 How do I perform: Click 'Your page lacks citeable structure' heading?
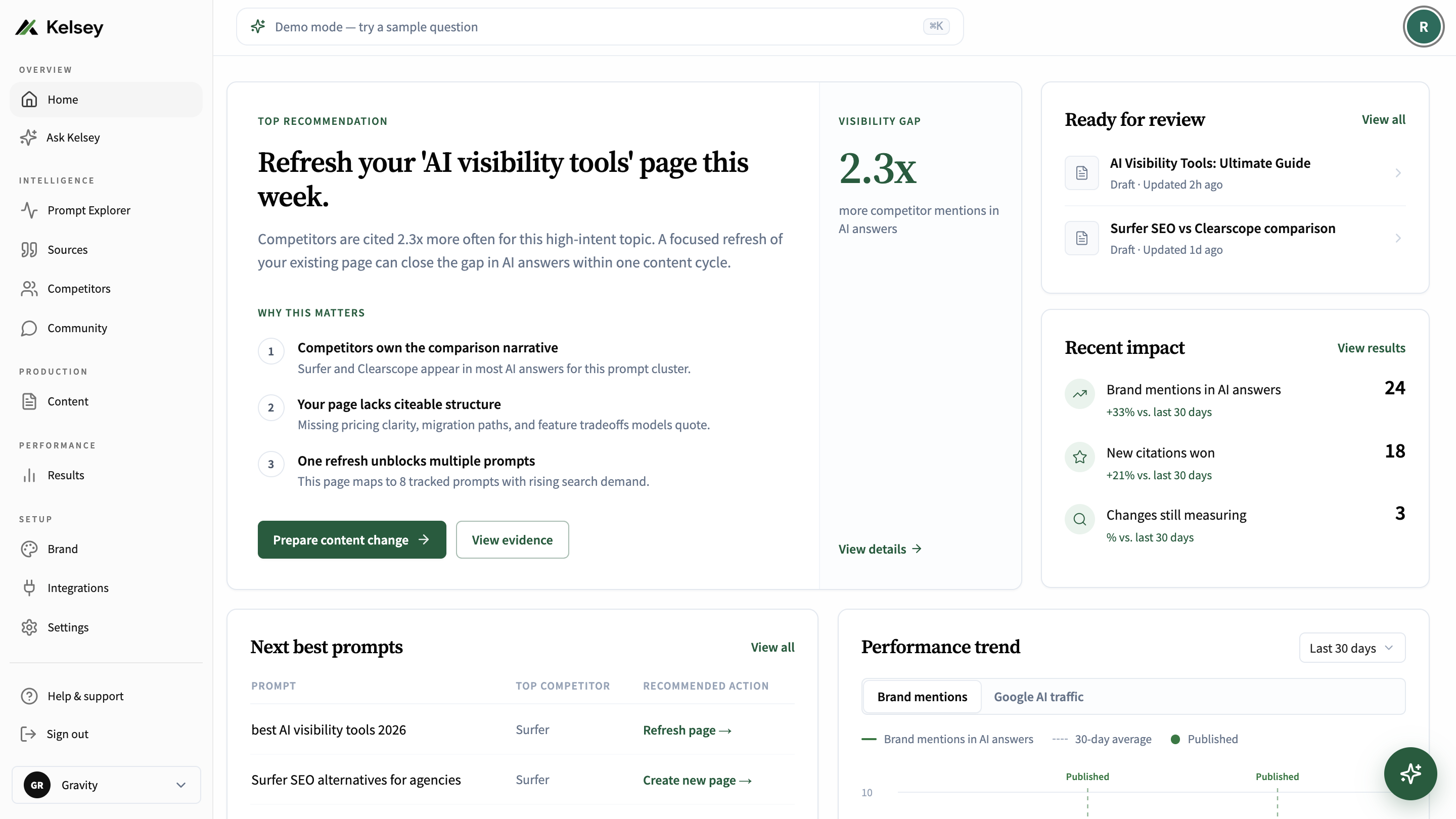coord(399,404)
